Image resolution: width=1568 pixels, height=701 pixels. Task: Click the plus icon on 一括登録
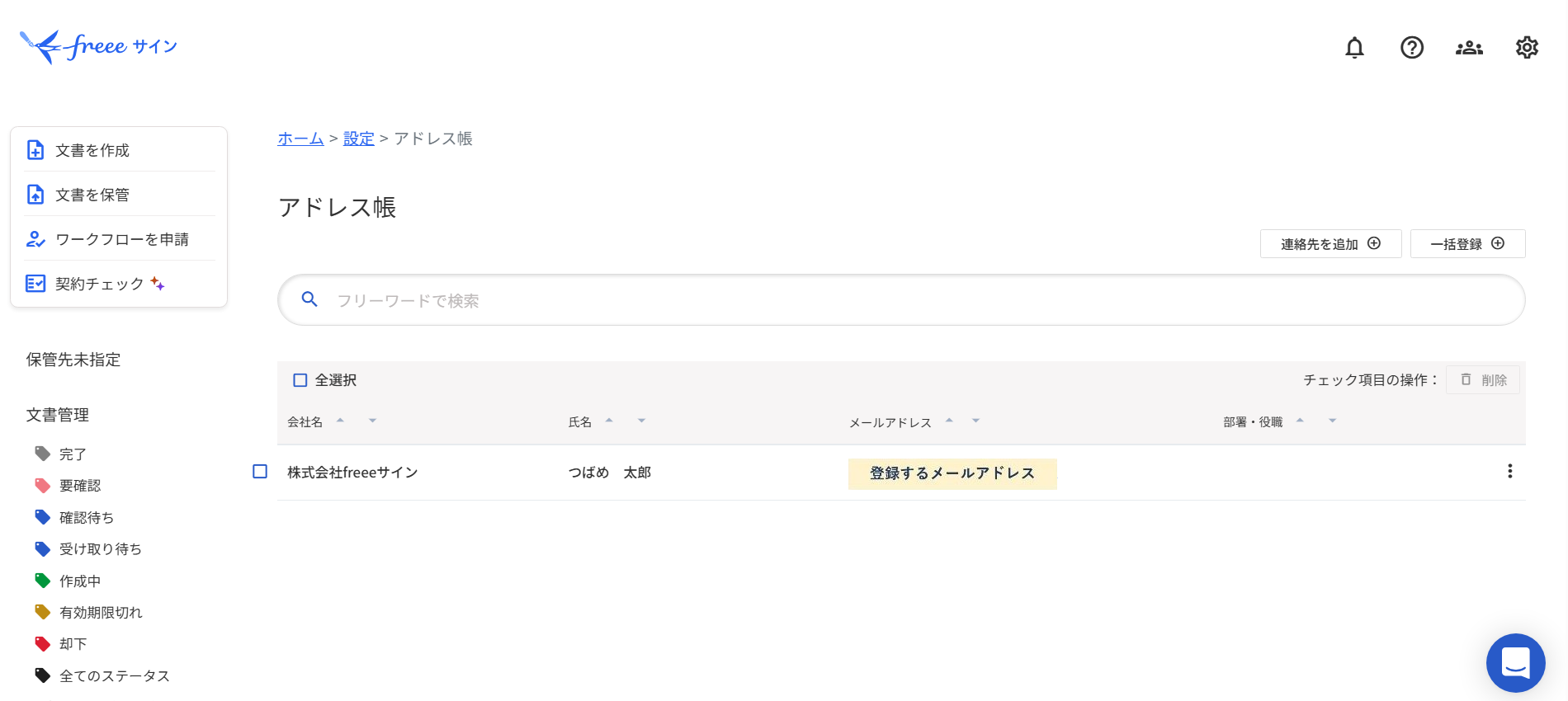point(1498,243)
